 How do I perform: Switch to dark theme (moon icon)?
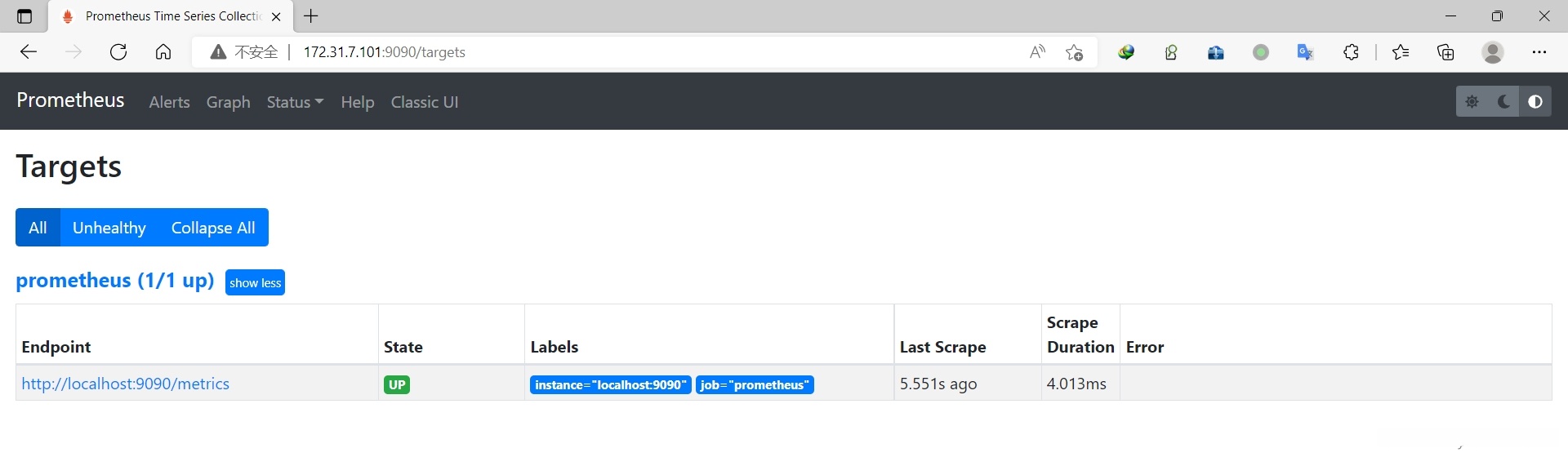click(x=1503, y=102)
